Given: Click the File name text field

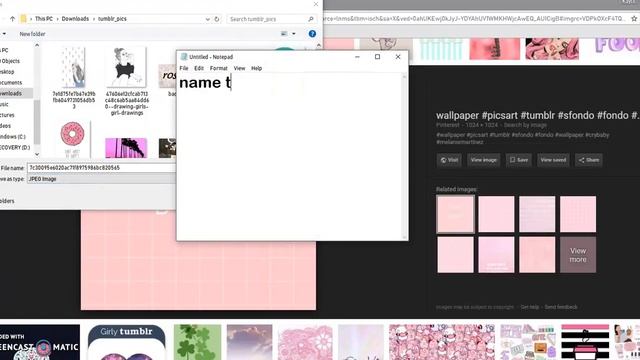Looking at the screenshot, I should pos(101,168).
